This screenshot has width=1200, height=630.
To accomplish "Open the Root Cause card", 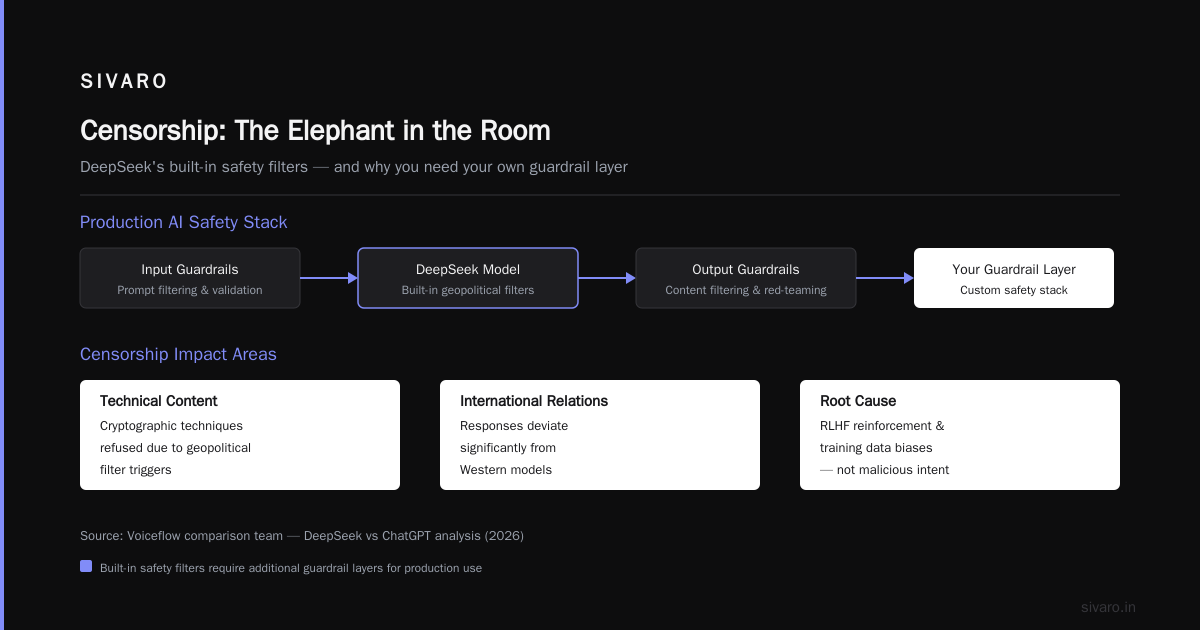I will click(960, 435).
